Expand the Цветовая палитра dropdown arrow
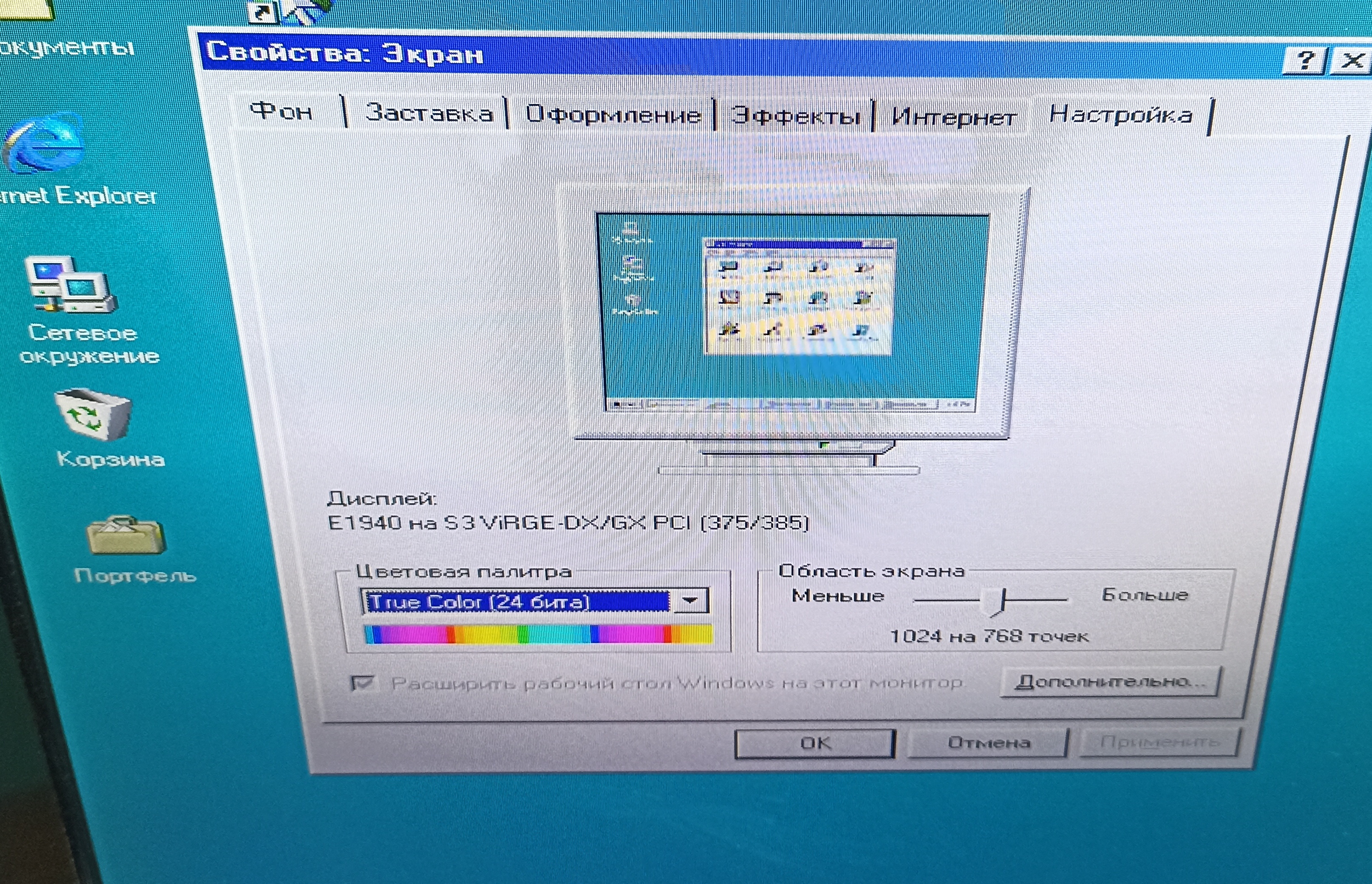Screen dimensions: 1372x884 click(690, 601)
